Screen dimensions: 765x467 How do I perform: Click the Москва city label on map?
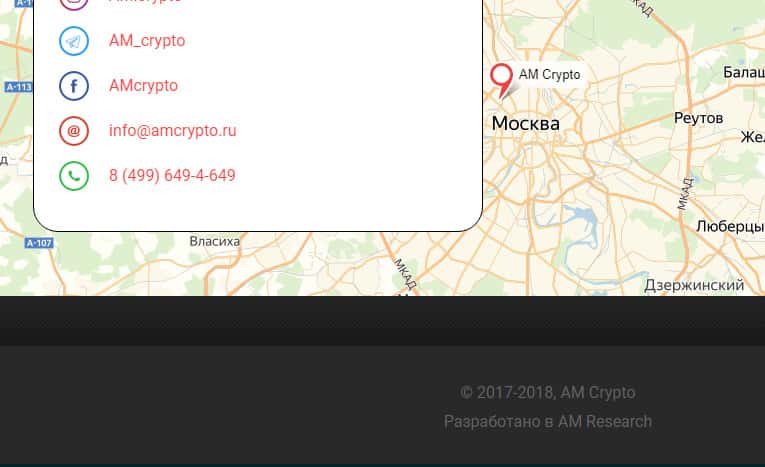525,124
